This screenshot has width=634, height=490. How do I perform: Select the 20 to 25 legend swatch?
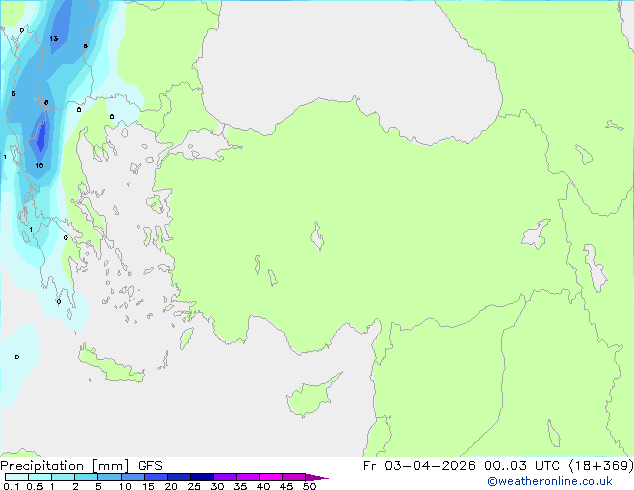point(179,477)
